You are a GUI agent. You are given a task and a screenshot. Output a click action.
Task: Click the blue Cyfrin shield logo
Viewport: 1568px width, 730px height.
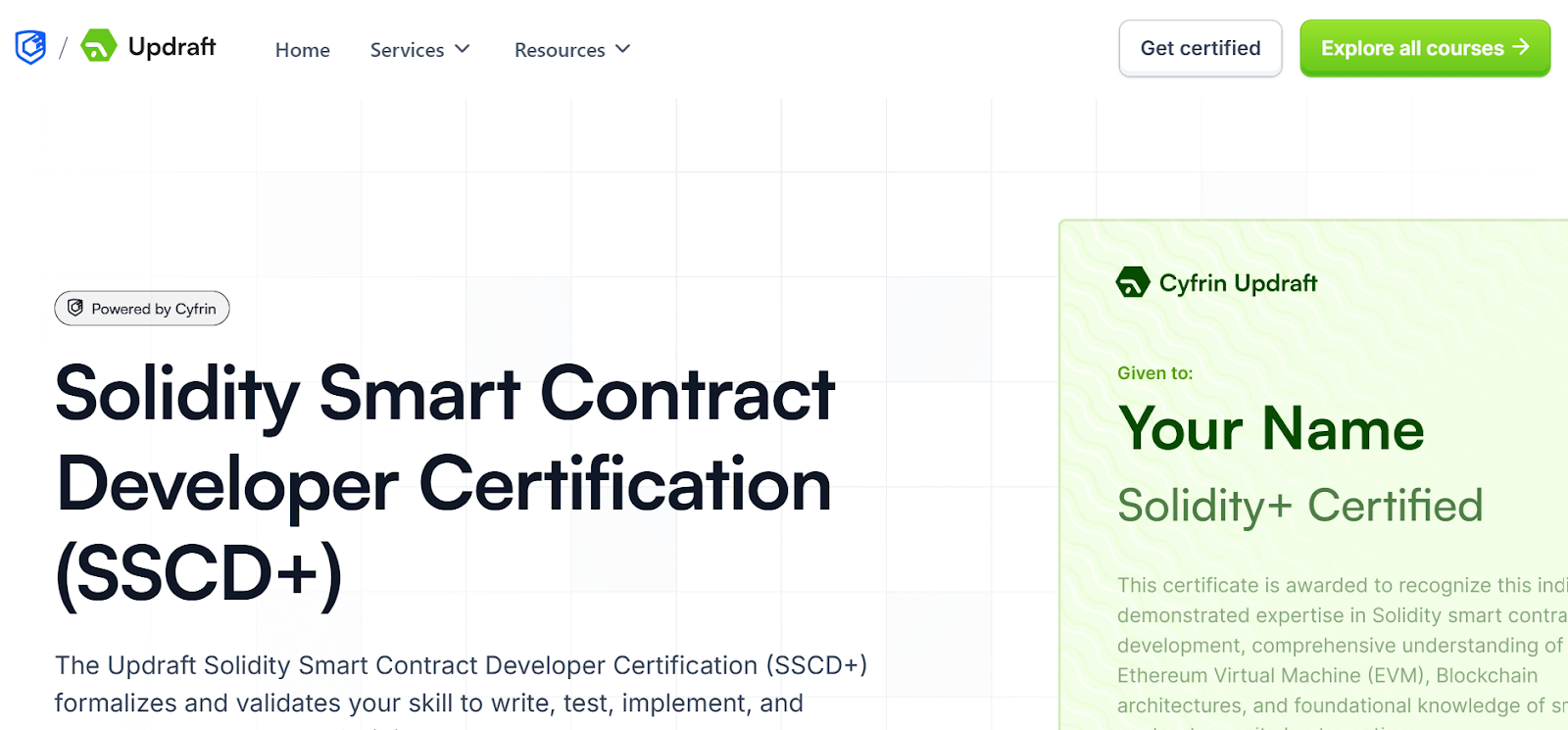30,47
